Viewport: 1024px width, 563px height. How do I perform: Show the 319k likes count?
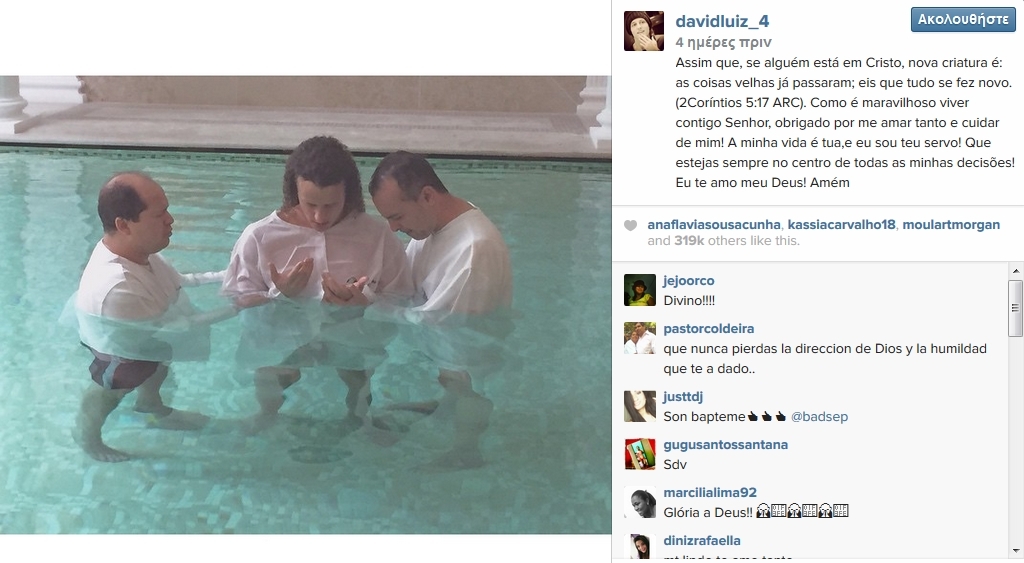click(x=688, y=241)
